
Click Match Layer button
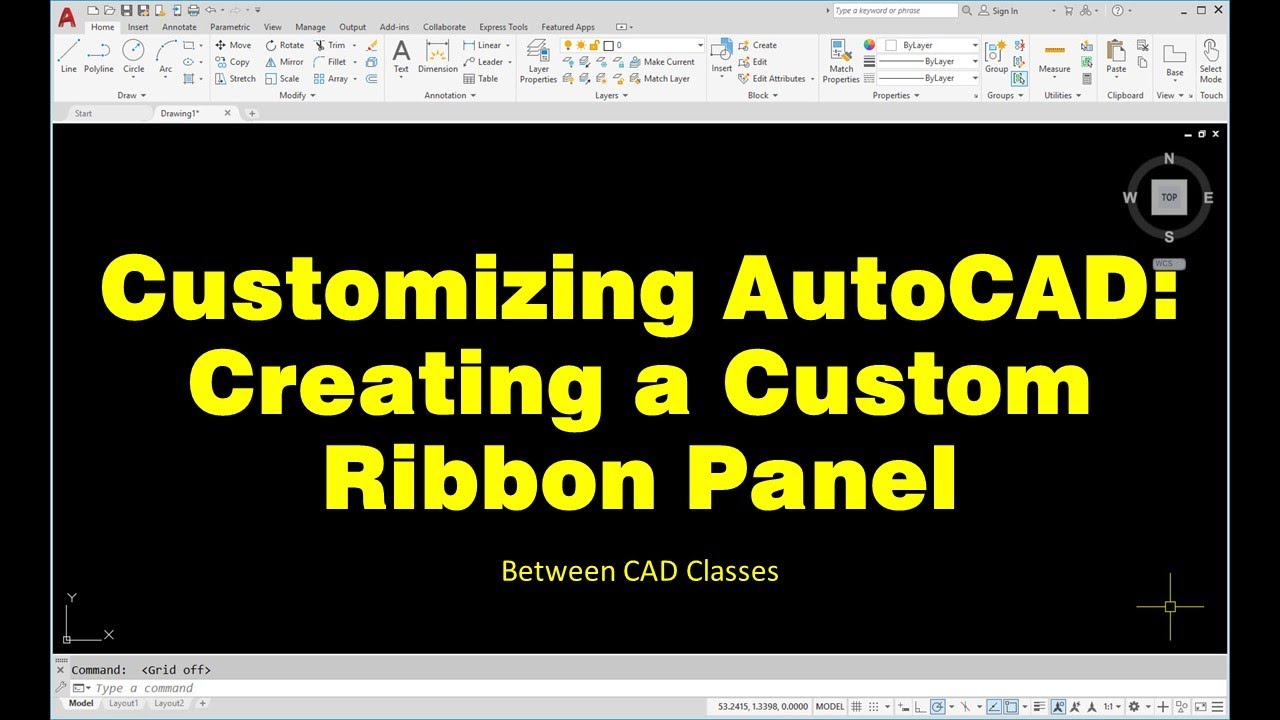coord(660,78)
